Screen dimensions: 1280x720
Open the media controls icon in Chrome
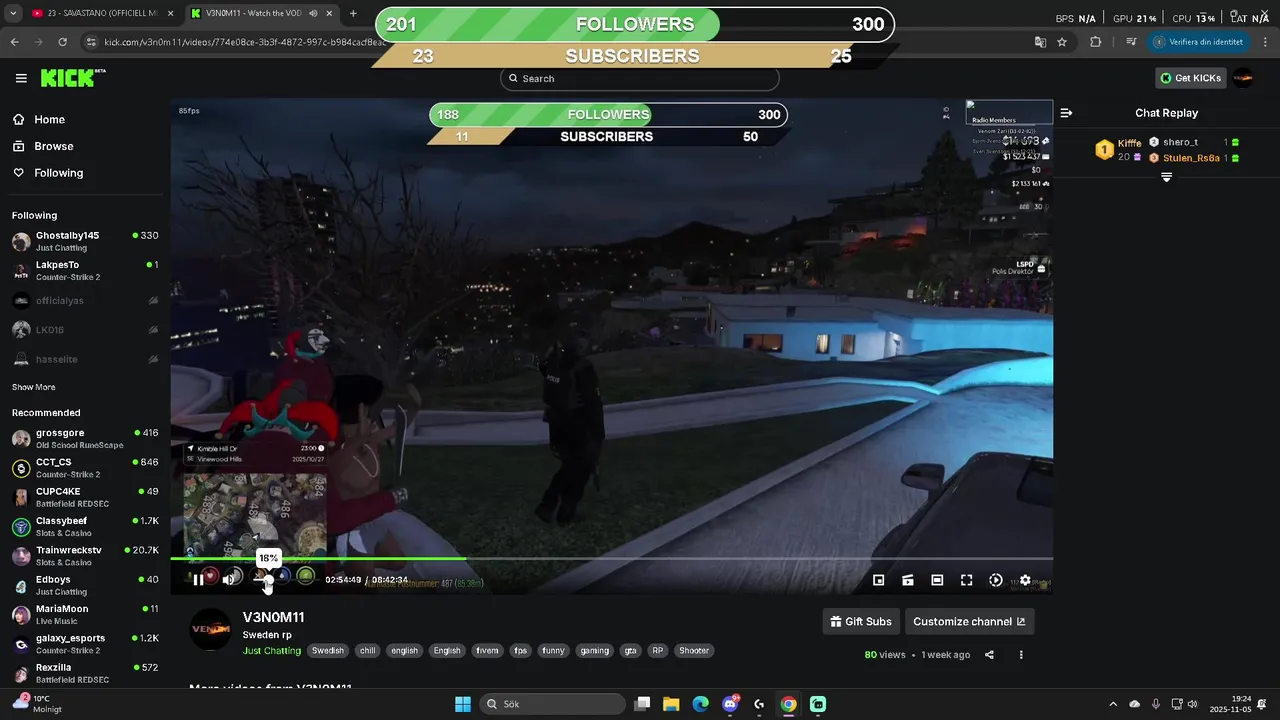(x=1131, y=42)
